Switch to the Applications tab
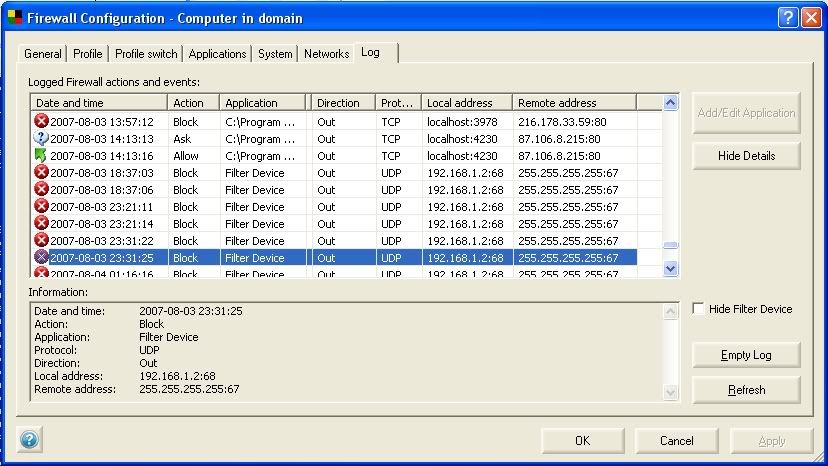Viewport: 828px width, 466px height. pyautogui.click(x=217, y=54)
